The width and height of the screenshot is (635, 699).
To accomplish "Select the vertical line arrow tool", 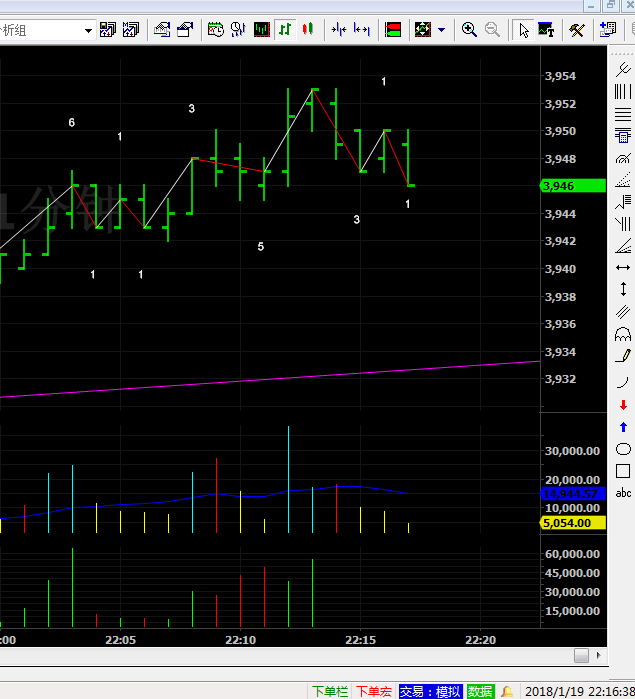I will point(623,289).
